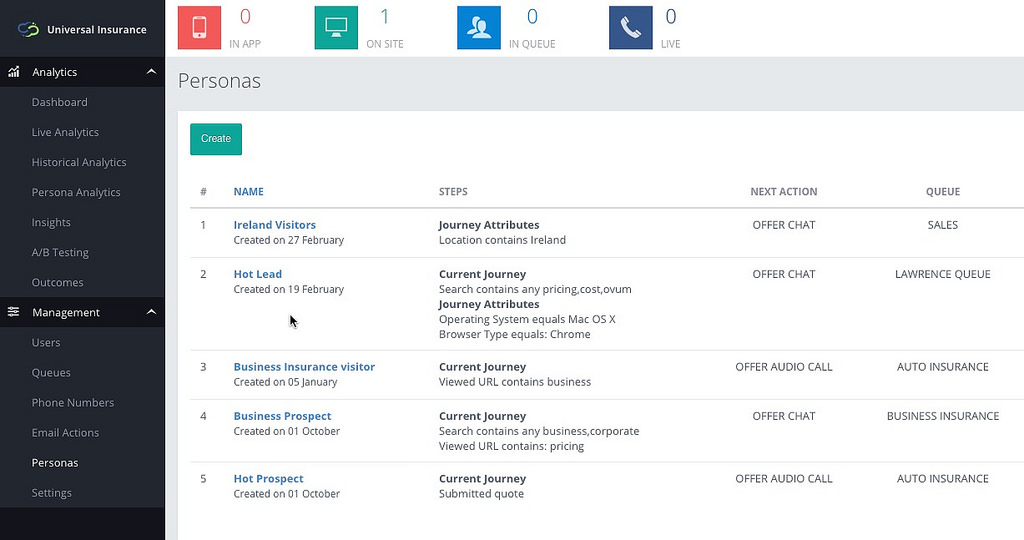
Task: Collapse the Management section chevron
Action: (x=151, y=312)
